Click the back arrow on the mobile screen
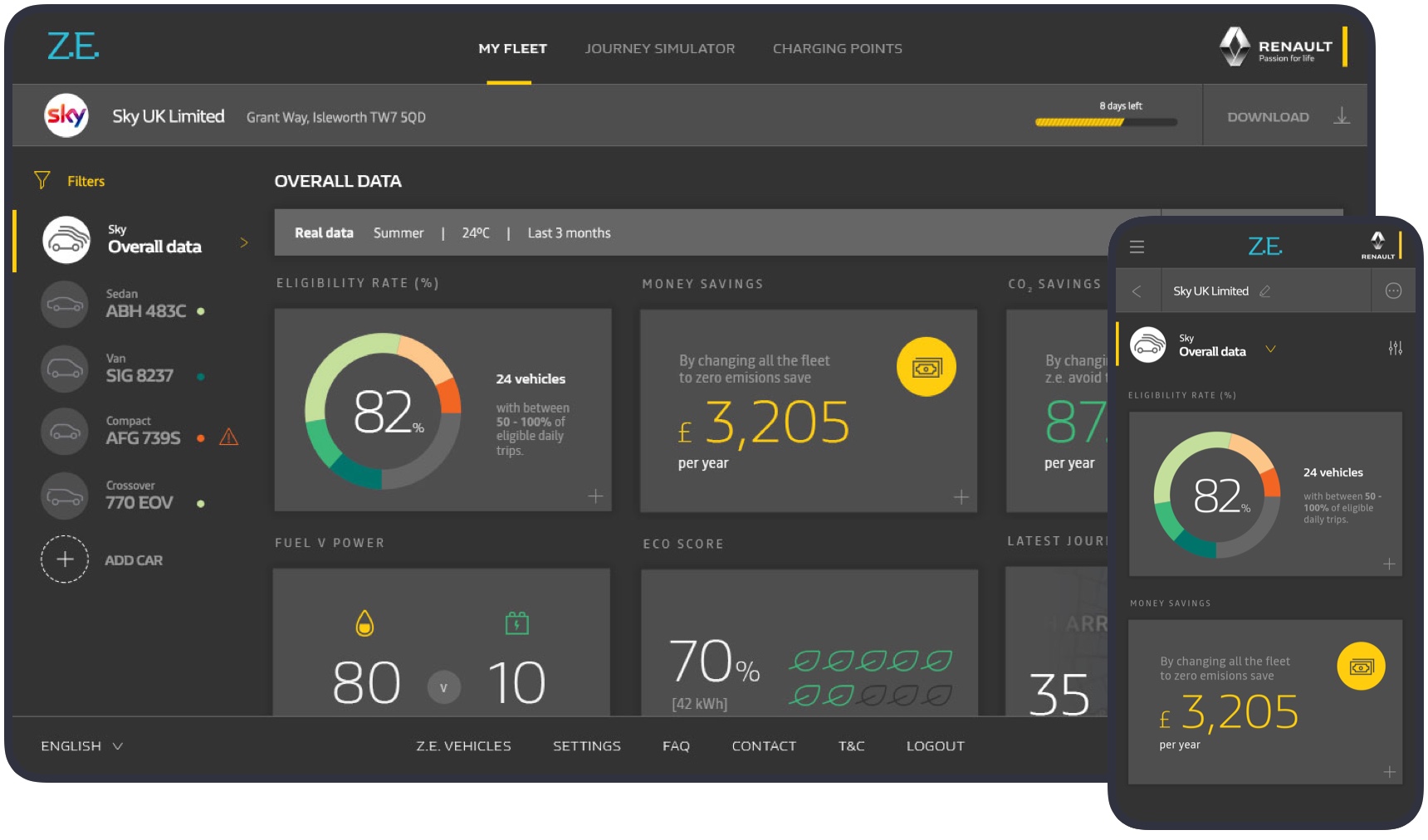 point(1137,291)
